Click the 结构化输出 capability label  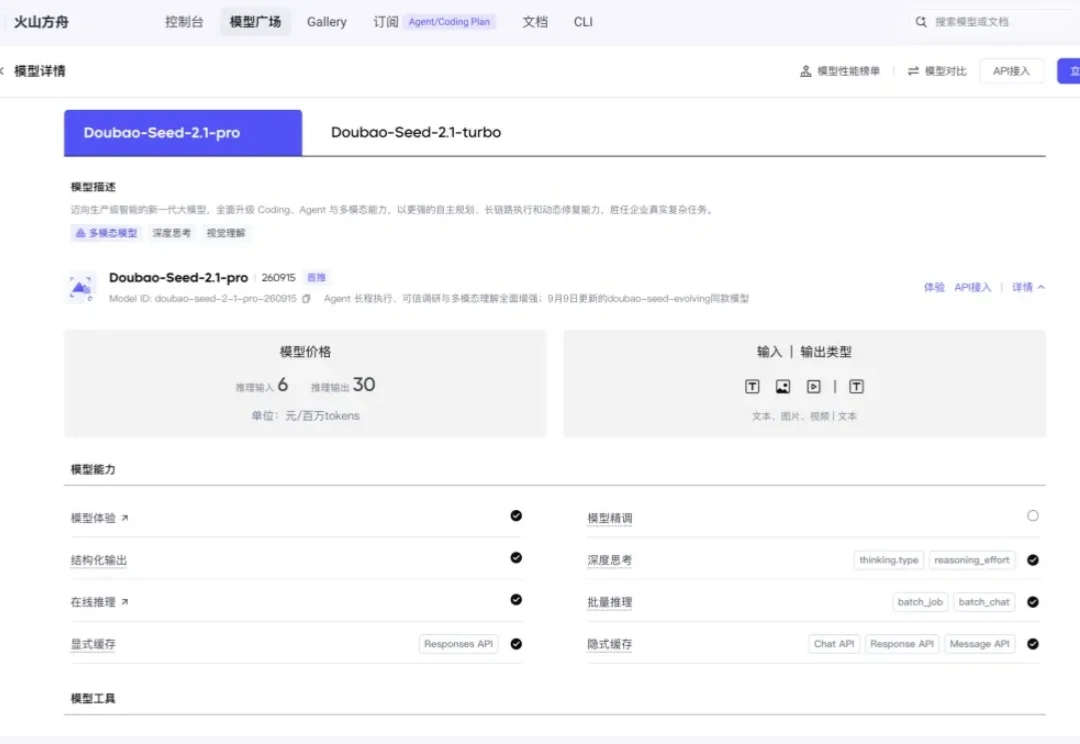point(98,560)
